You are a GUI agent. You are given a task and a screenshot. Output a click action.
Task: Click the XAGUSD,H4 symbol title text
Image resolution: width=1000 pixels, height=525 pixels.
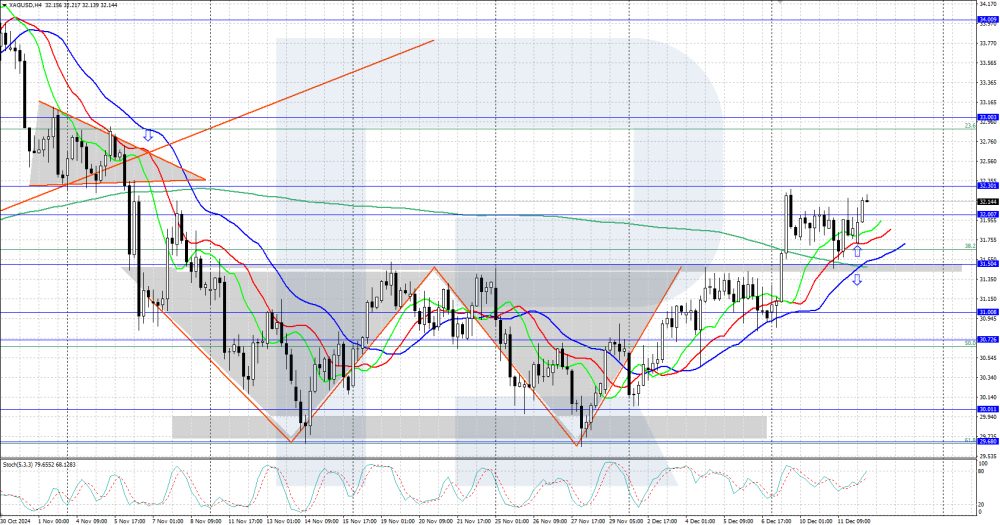[26, 6]
